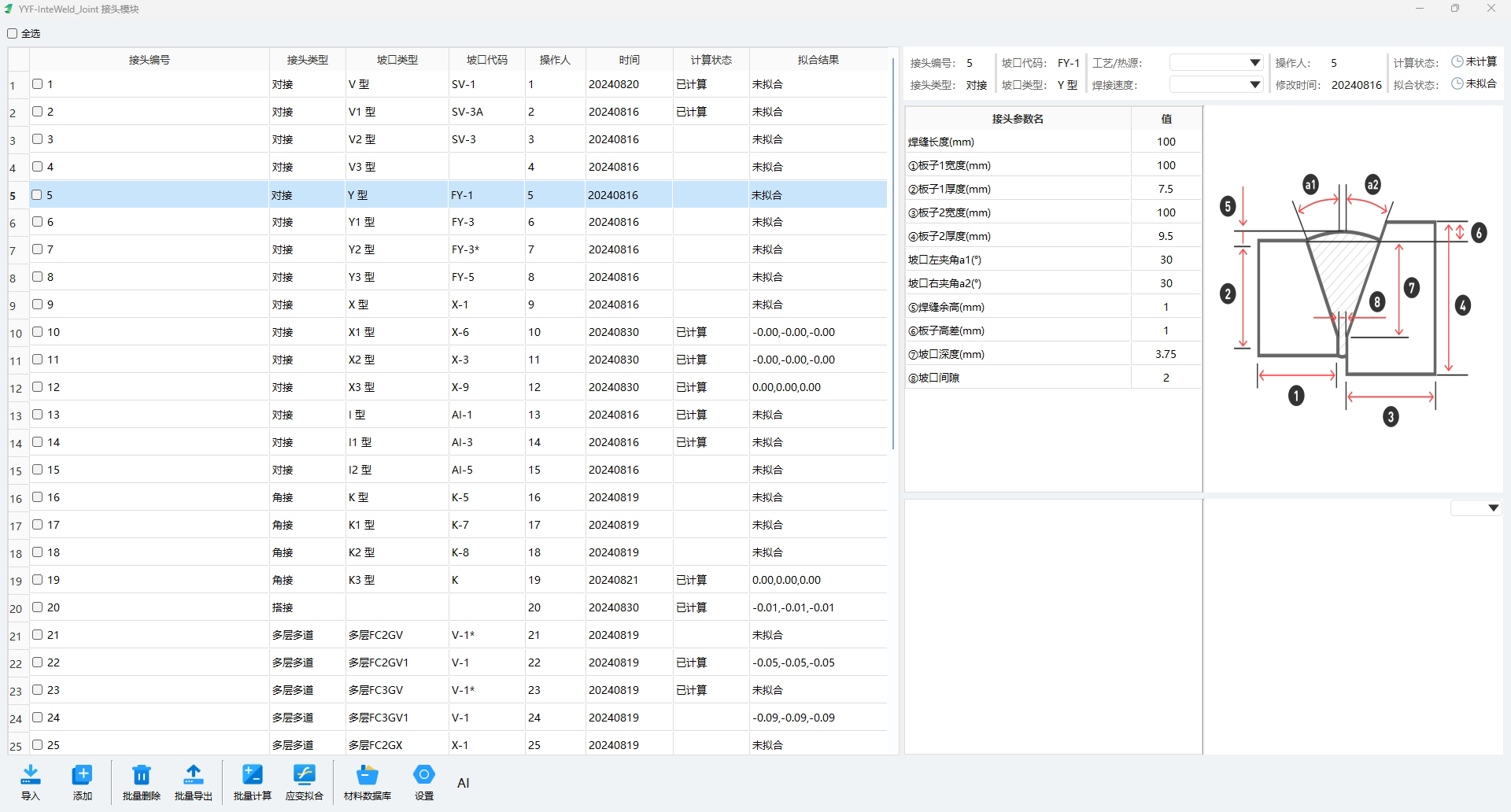
Task: Click the 批量删除 trash icon
Action: 142,775
